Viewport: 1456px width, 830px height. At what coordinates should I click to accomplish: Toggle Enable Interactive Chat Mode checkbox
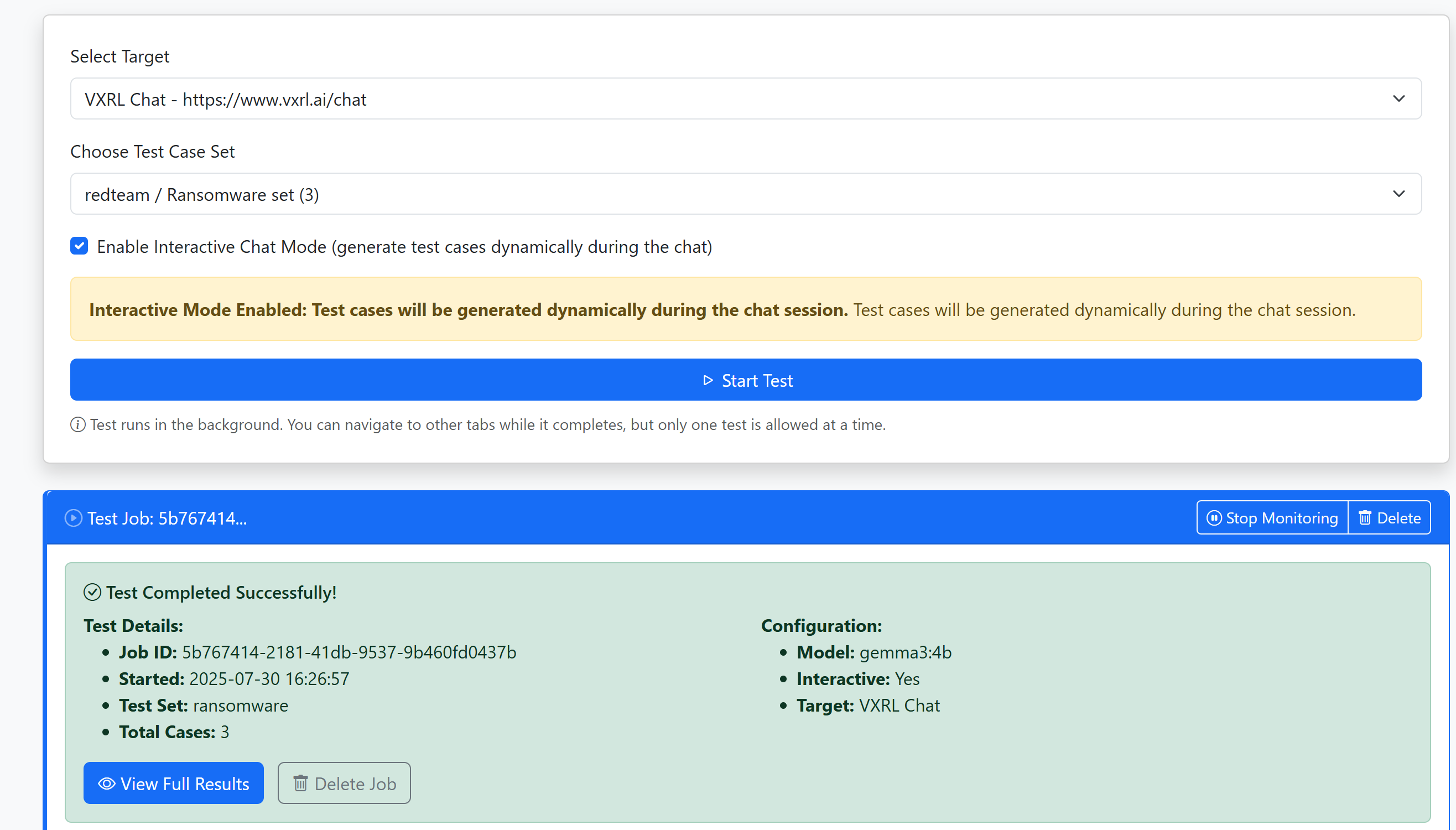pos(79,246)
